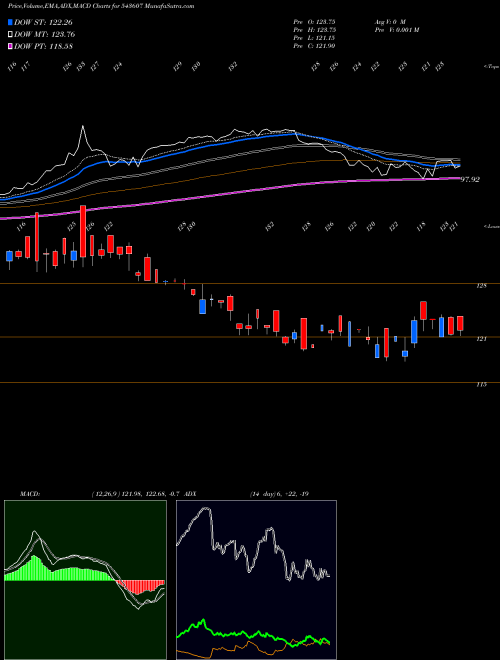
Task: Click the MACD (12,26,9) header text
Action: (101, 494)
